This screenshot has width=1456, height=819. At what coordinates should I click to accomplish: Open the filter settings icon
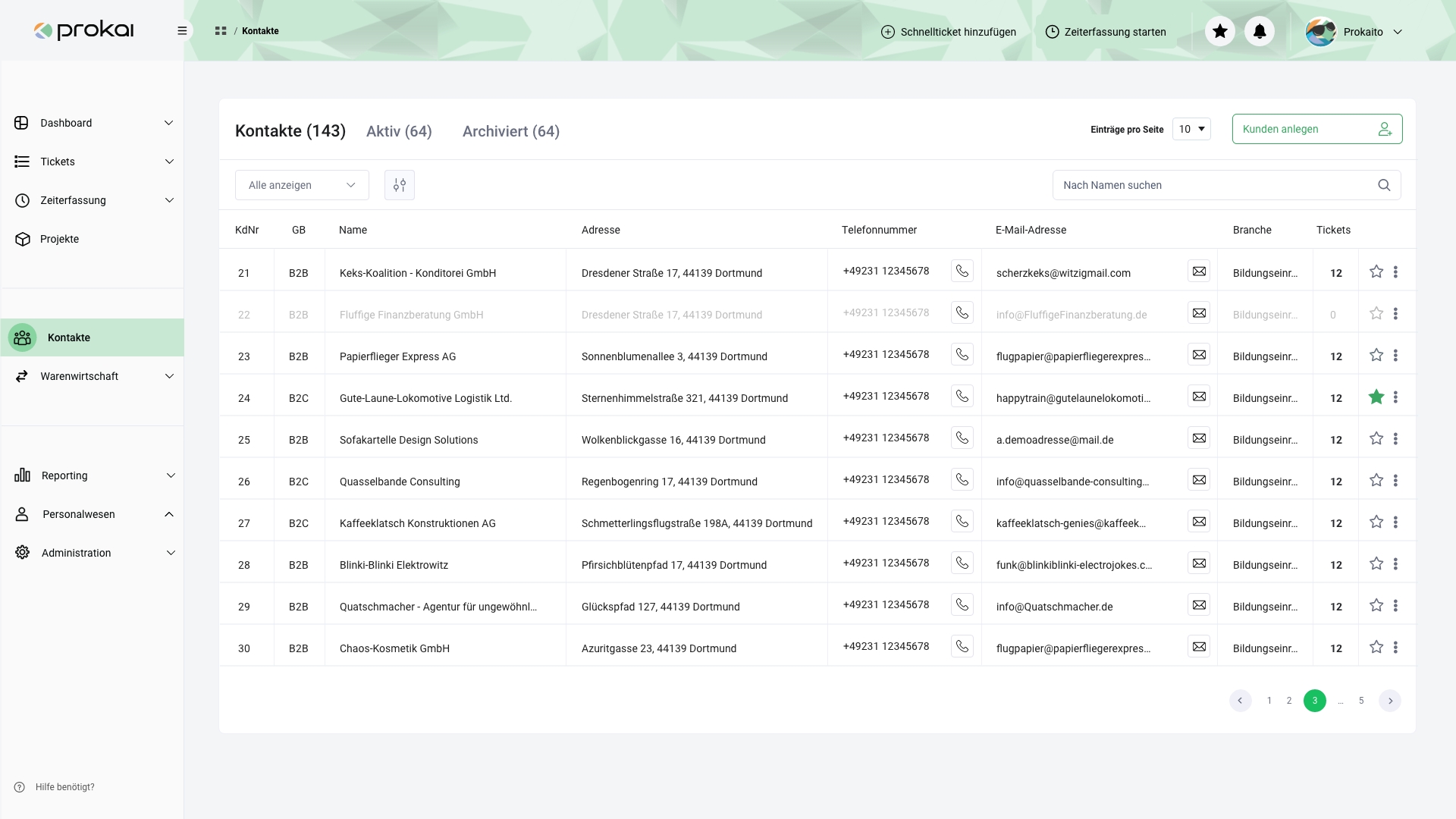click(400, 185)
